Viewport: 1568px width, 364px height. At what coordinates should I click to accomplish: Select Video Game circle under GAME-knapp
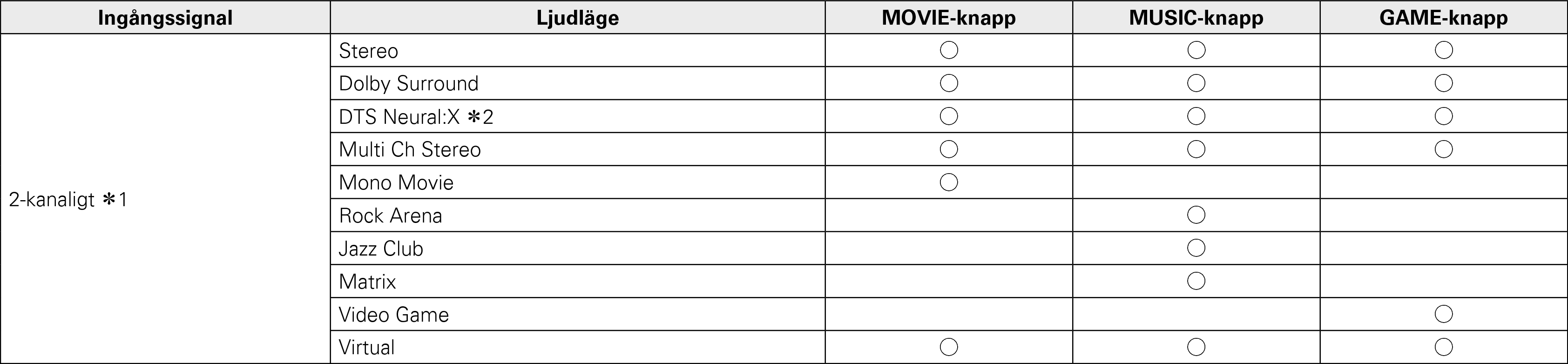pos(1444,314)
